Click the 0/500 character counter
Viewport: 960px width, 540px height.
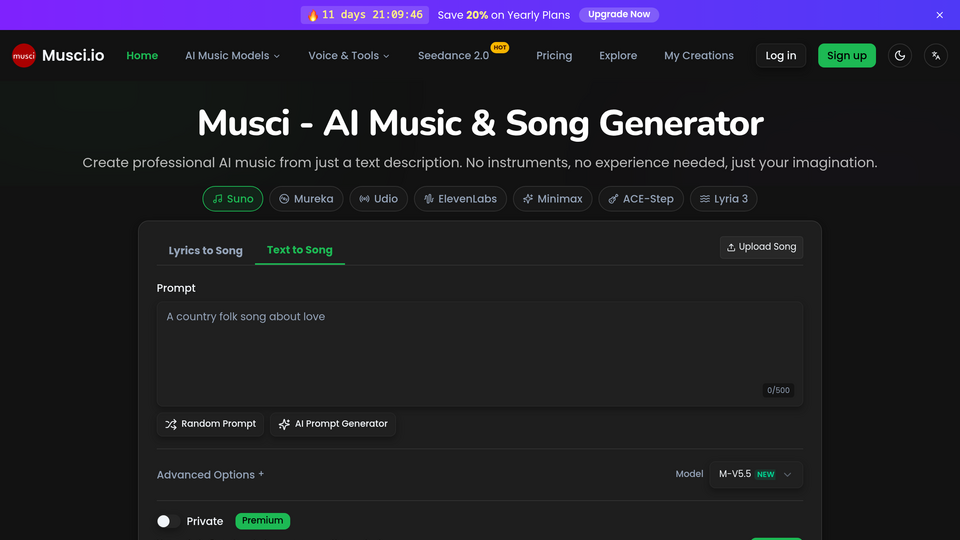778,391
